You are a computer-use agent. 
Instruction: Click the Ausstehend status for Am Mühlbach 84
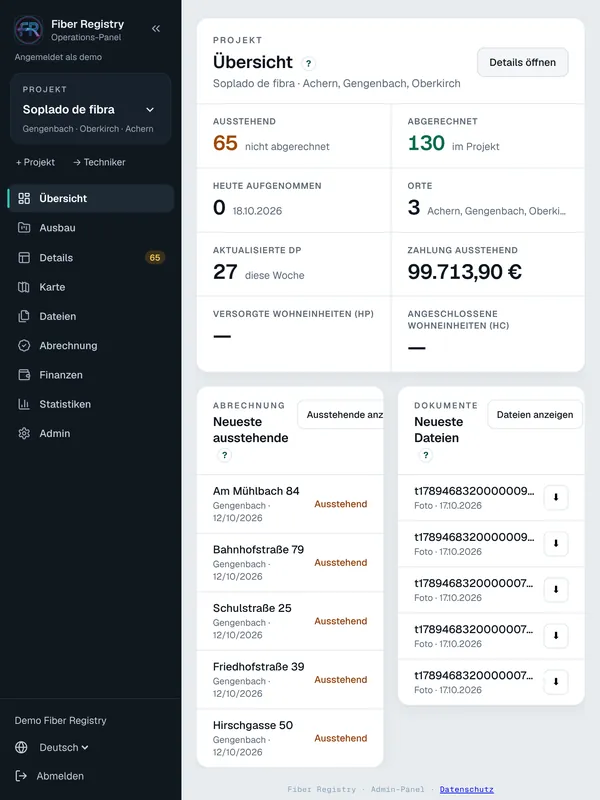coord(340,504)
